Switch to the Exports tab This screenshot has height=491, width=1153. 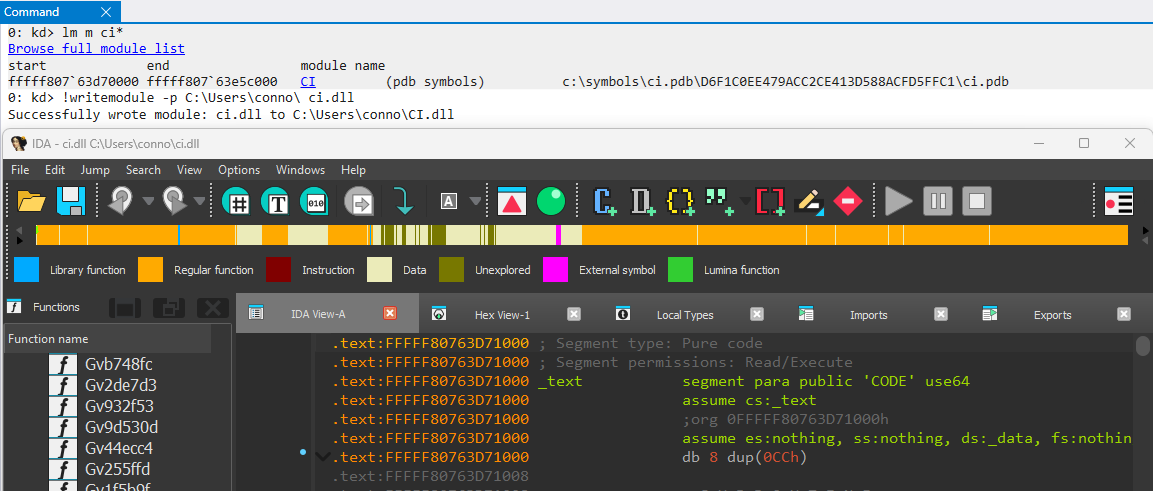click(1052, 315)
